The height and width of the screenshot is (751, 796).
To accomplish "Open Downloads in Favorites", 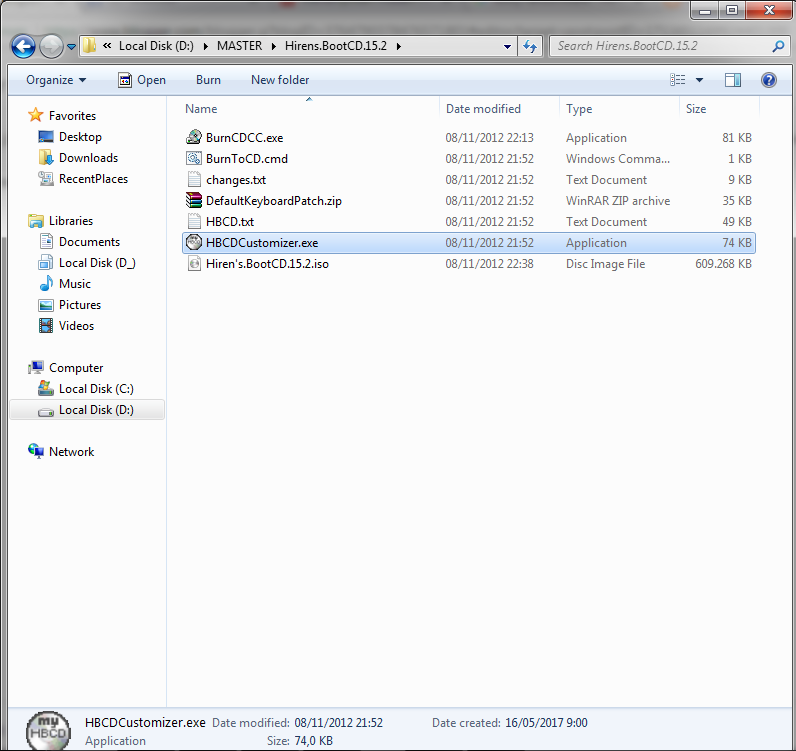I will (88, 158).
